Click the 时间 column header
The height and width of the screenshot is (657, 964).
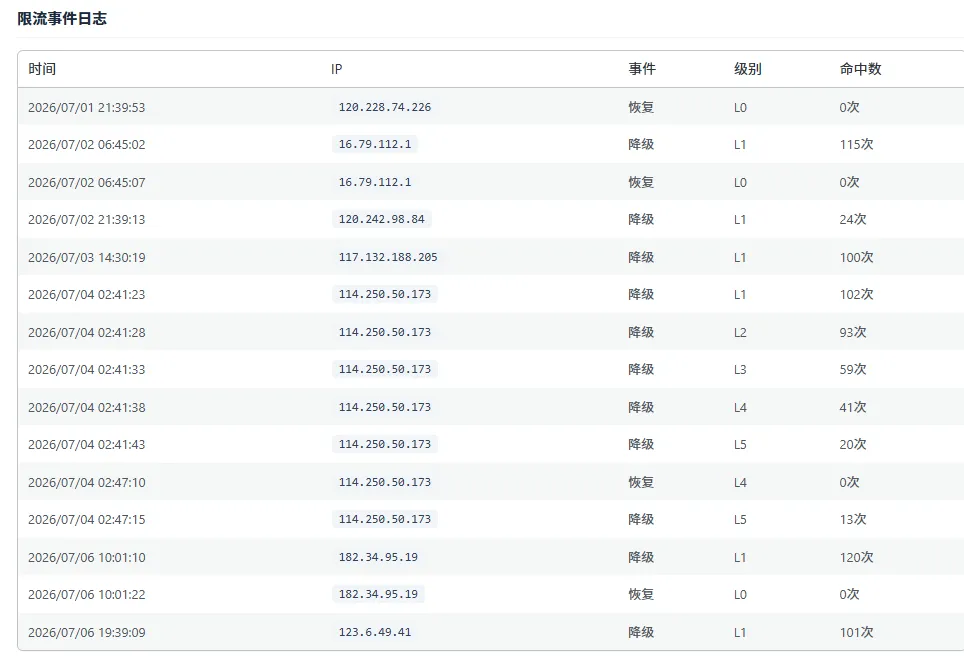42,69
